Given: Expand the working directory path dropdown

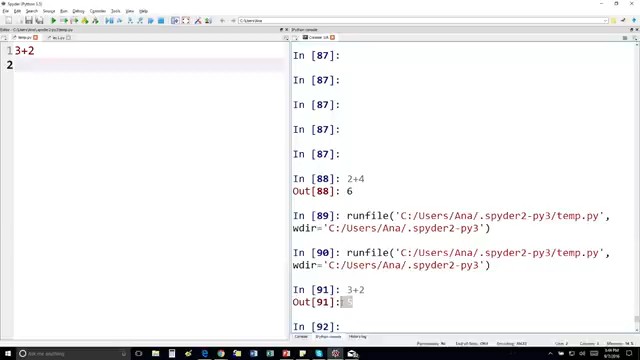Looking at the screenshot, I should (605, 20).
